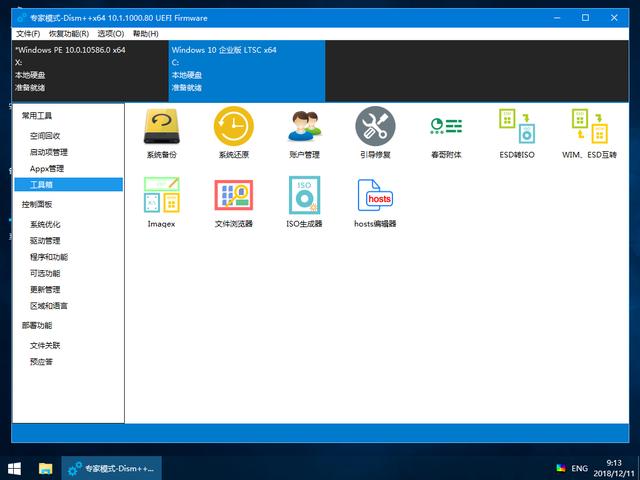Viewport: 640px width, 480px height.
Task: Go to 空间回收 in the sidebar
Action: point(45,136)
